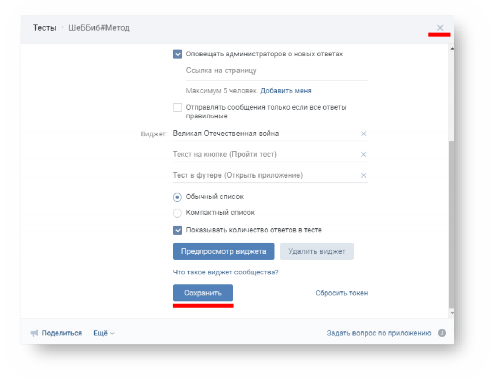
Task: Click 'Поделиться' in the footer
Action: coord(62,333)
